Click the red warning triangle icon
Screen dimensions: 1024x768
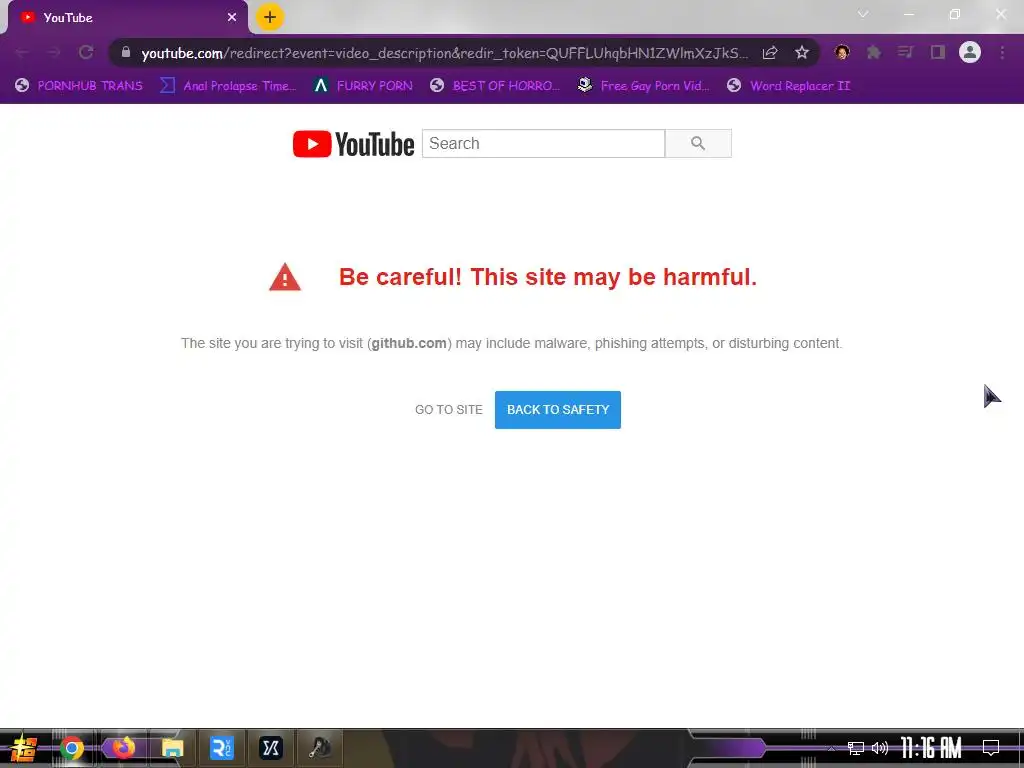point(285,277)
